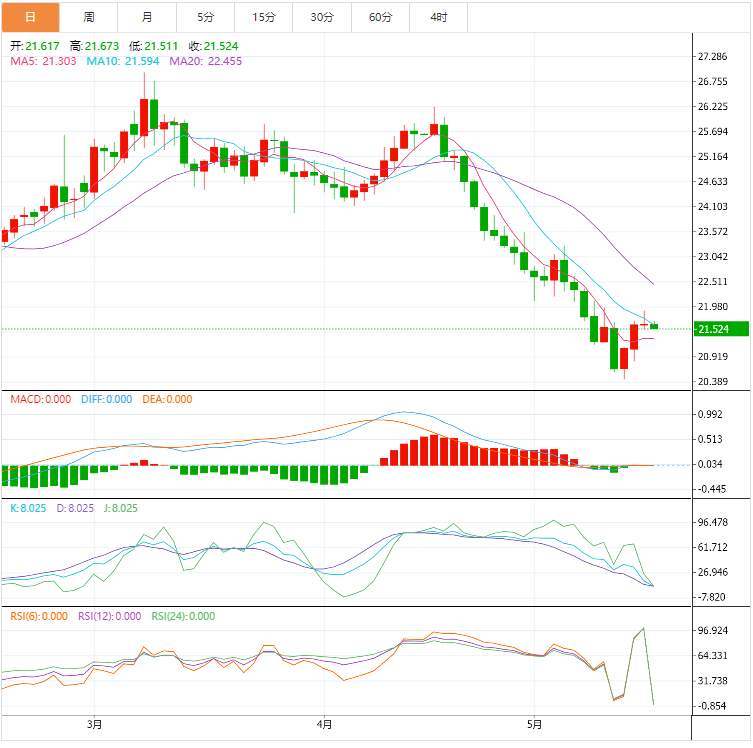Screen dimensions: 753x748
Task: Click the 20.389 price axis label
Action: click(713, 381)
